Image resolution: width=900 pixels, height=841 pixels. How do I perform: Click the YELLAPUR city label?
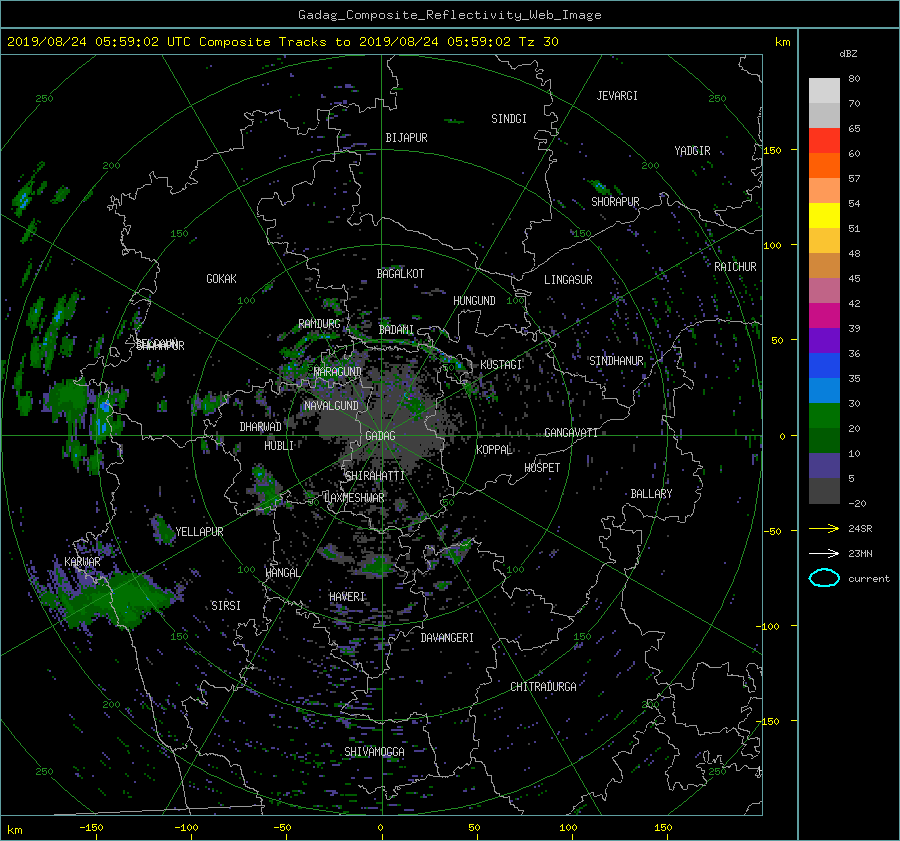(199, 532)
